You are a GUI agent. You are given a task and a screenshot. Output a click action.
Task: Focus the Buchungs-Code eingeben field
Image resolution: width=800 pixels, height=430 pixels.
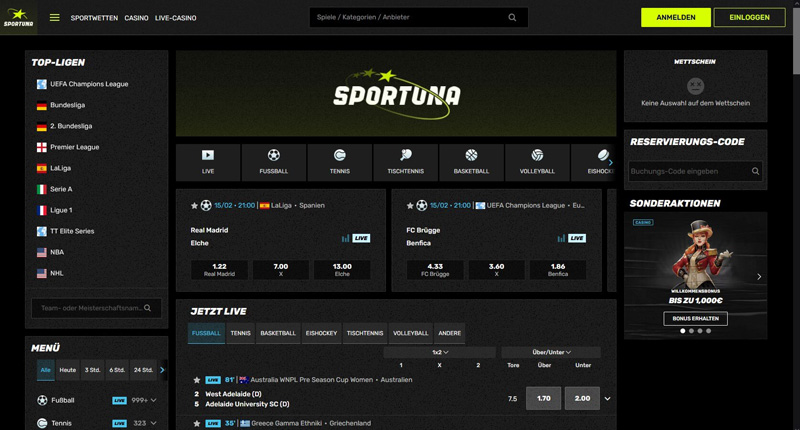(695, 171)
